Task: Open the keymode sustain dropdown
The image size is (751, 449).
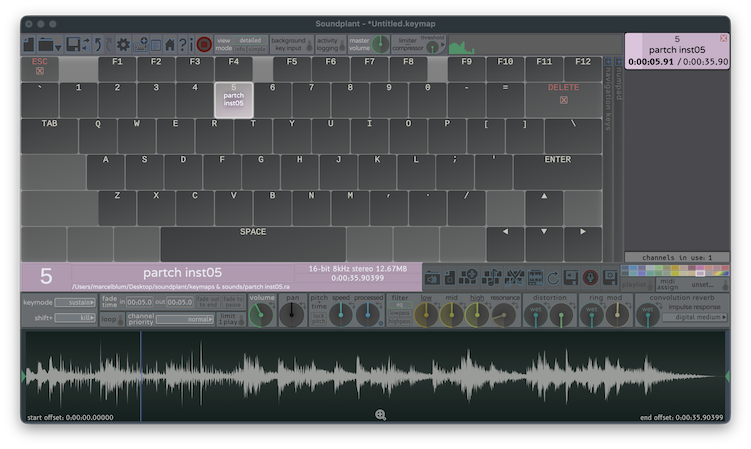Action: coord(75,302)
